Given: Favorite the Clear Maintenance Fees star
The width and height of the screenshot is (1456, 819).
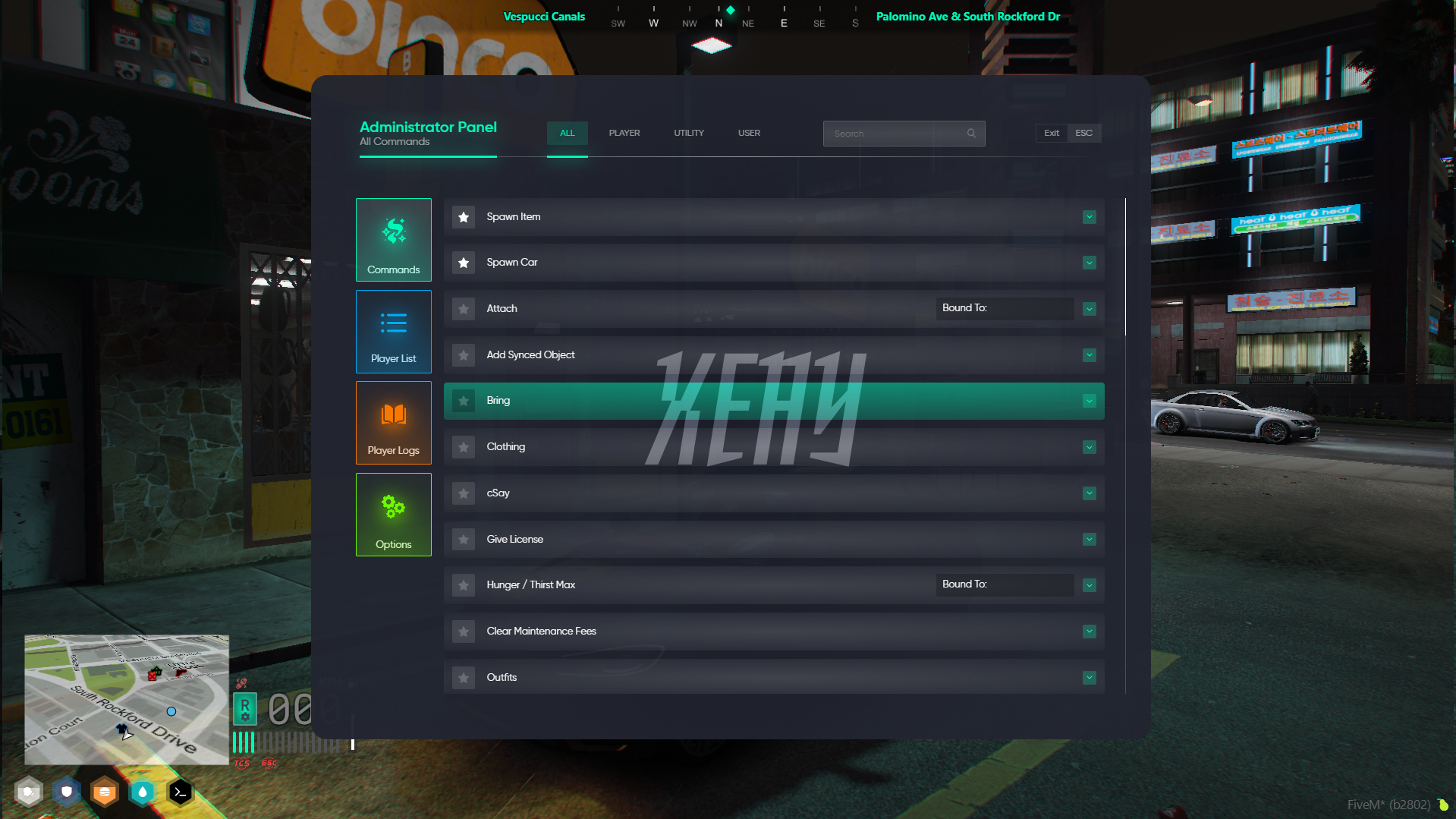Looking at the screenshot, I should point(464,632).
